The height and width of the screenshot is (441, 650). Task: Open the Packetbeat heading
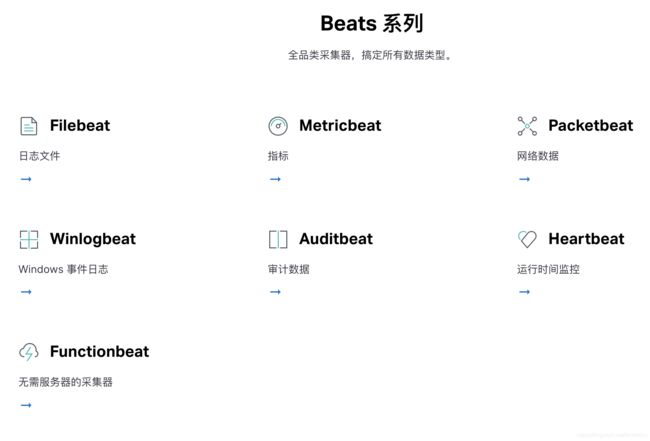coord(591,126)
